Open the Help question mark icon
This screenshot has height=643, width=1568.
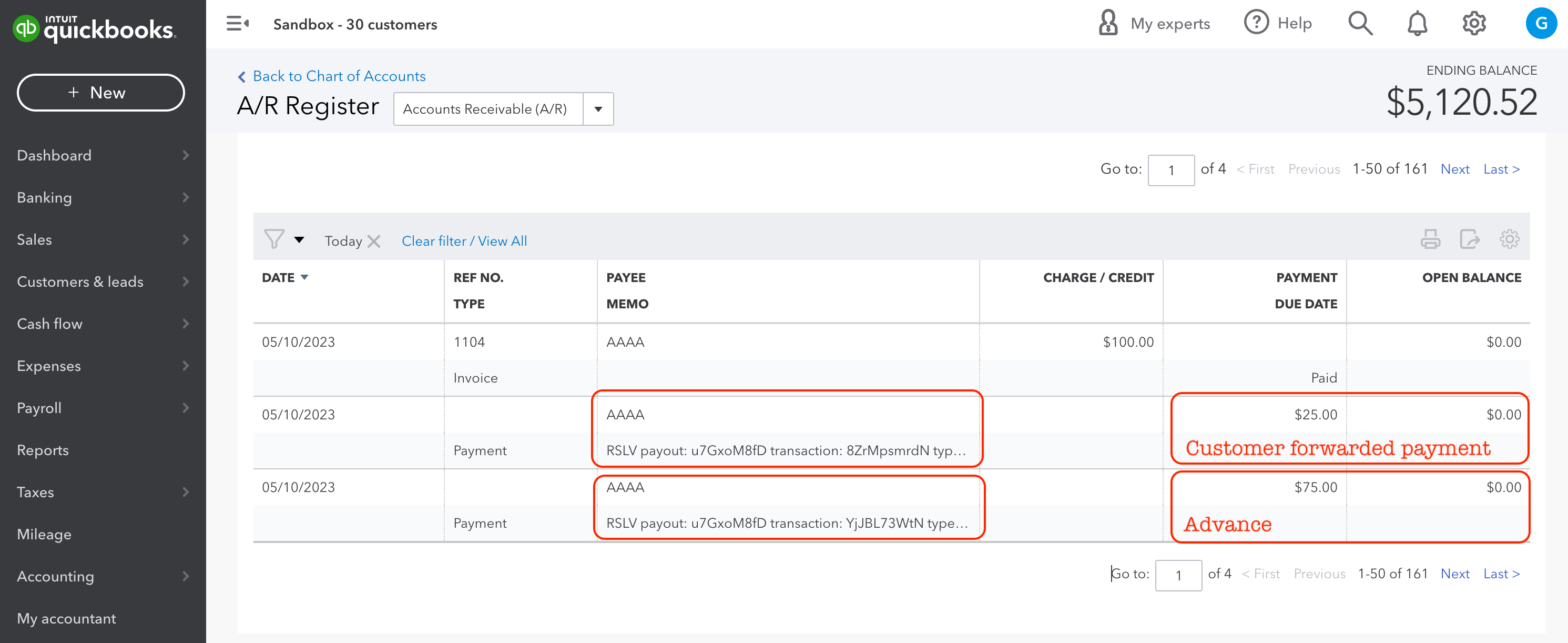point(1256,23)
